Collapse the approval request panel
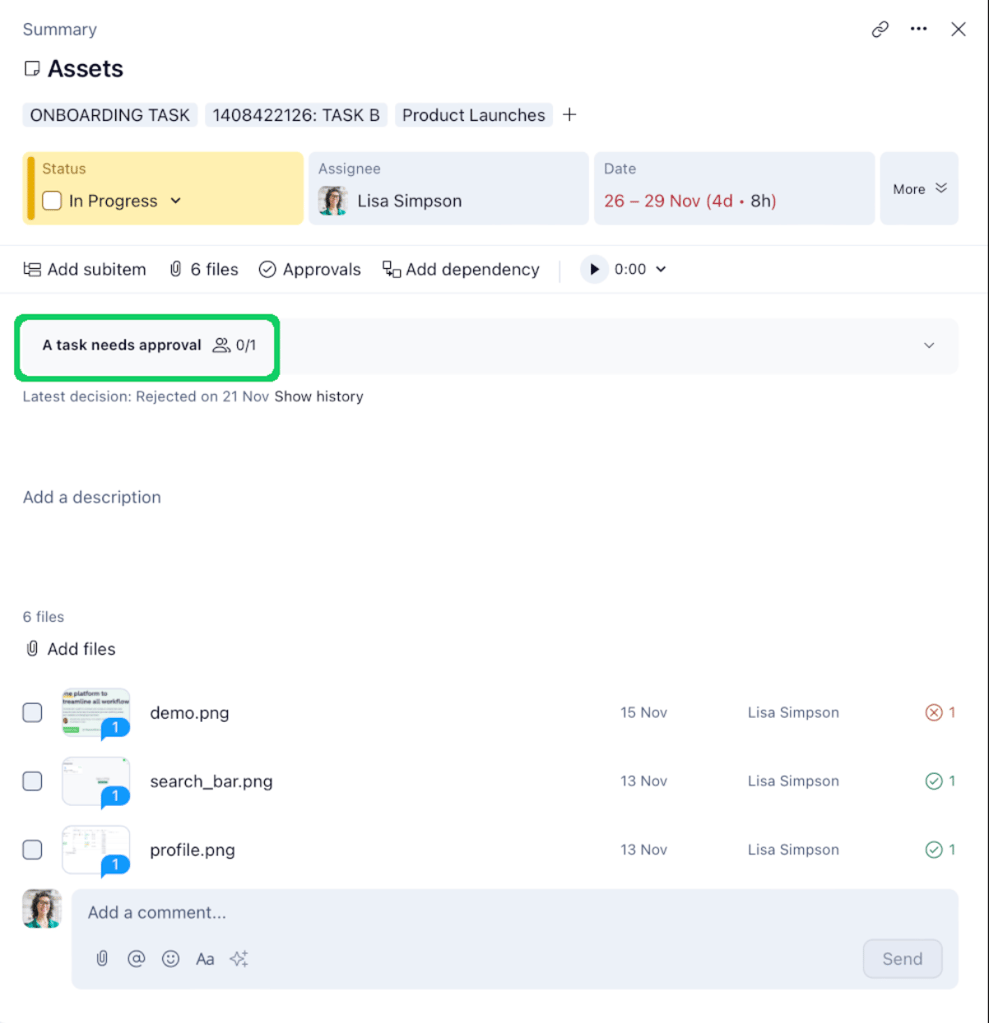This screenshot has width=989, height=1023. (928, 345)
